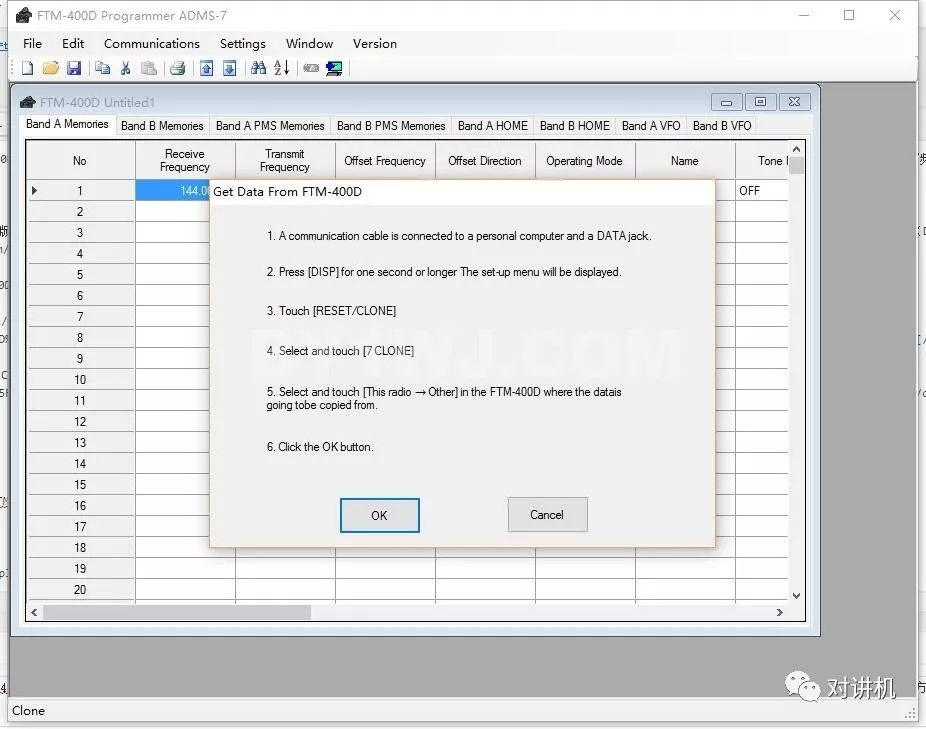Switch to Band A HOME tab

(x=493, y=126)
